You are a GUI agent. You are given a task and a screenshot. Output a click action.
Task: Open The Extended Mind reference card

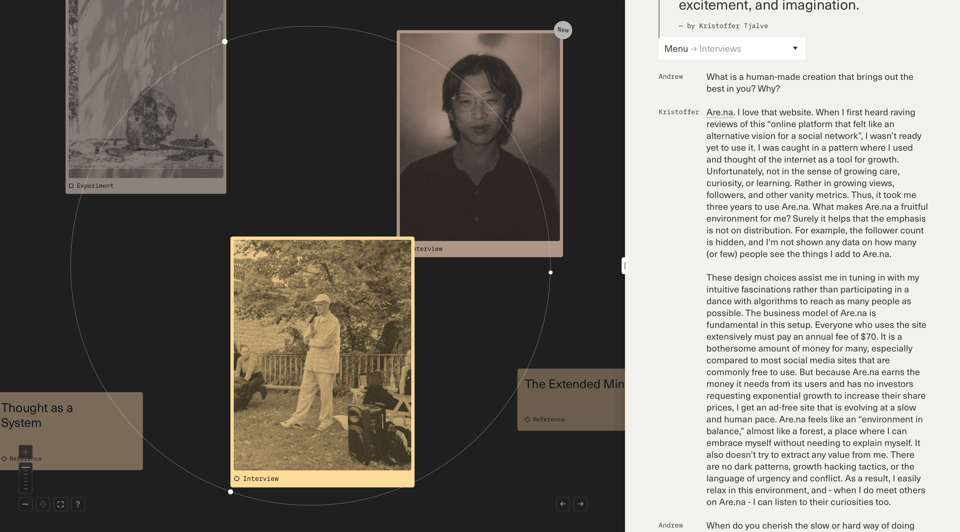pyautogui.click(x=572, y=395)
